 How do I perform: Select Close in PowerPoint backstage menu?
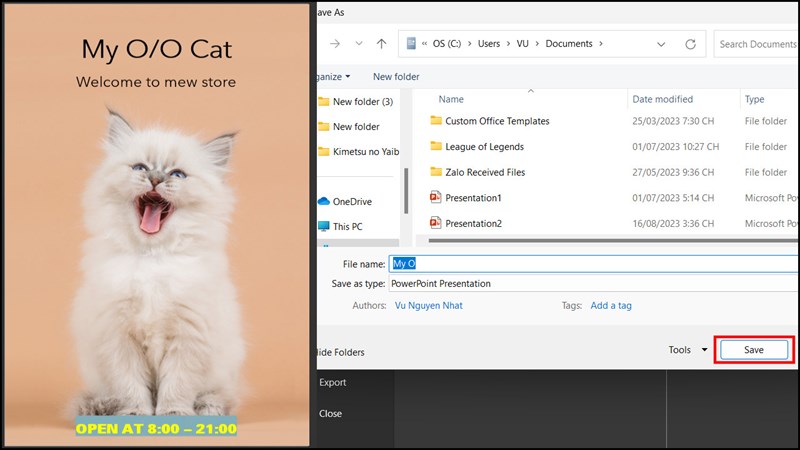[331, 413]
